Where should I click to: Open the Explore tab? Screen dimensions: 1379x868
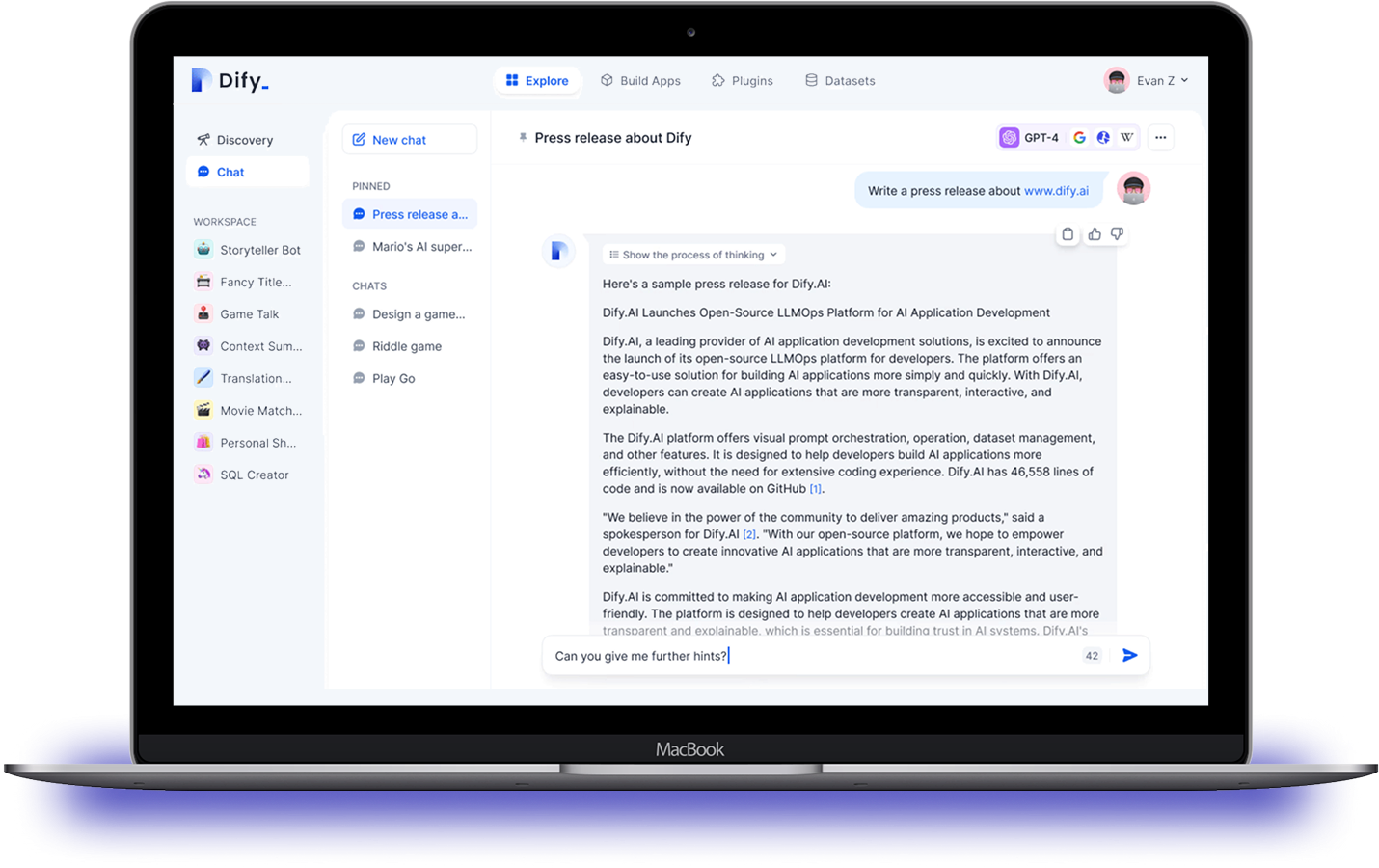point(537,81)
